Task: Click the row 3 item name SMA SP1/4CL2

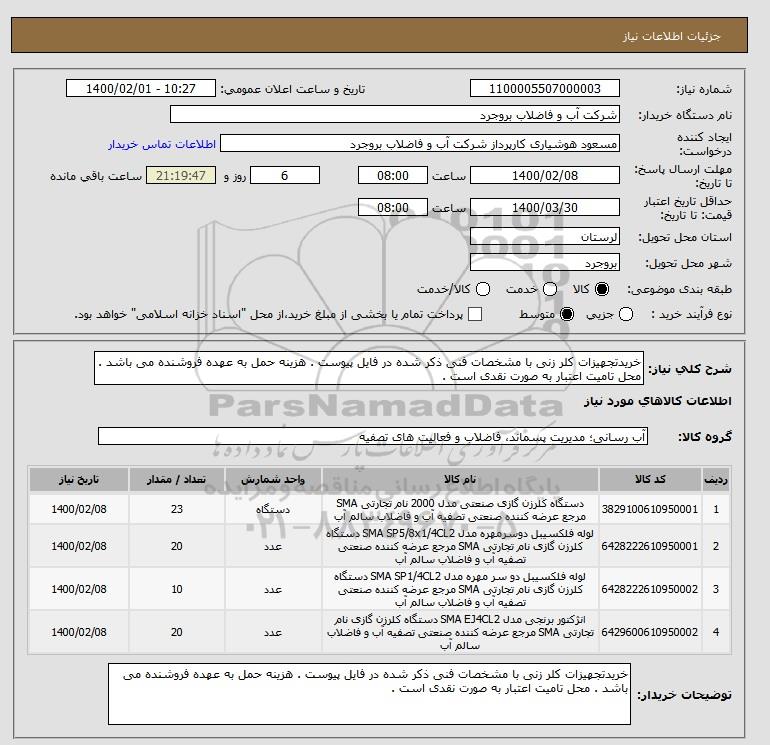Action: 460,589
